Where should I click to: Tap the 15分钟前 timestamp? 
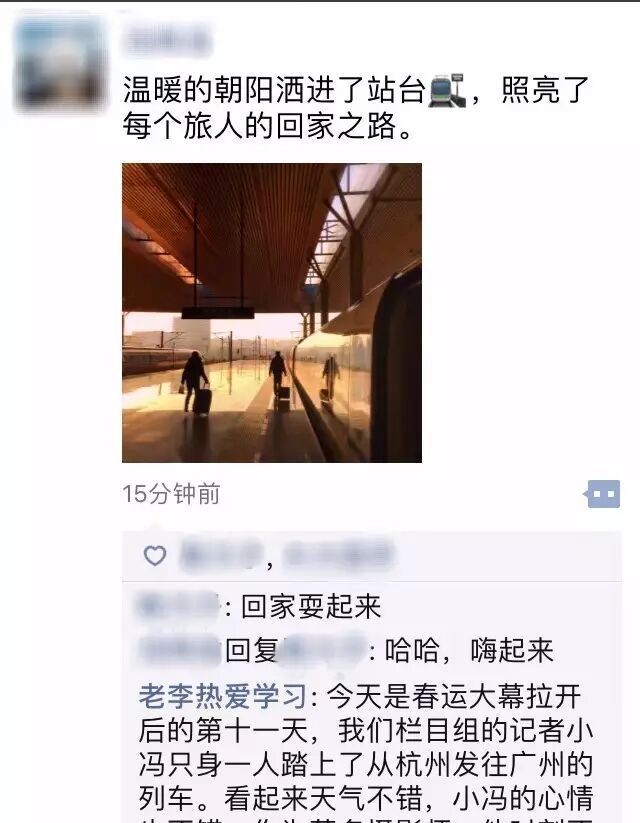[x=171, y=494]
